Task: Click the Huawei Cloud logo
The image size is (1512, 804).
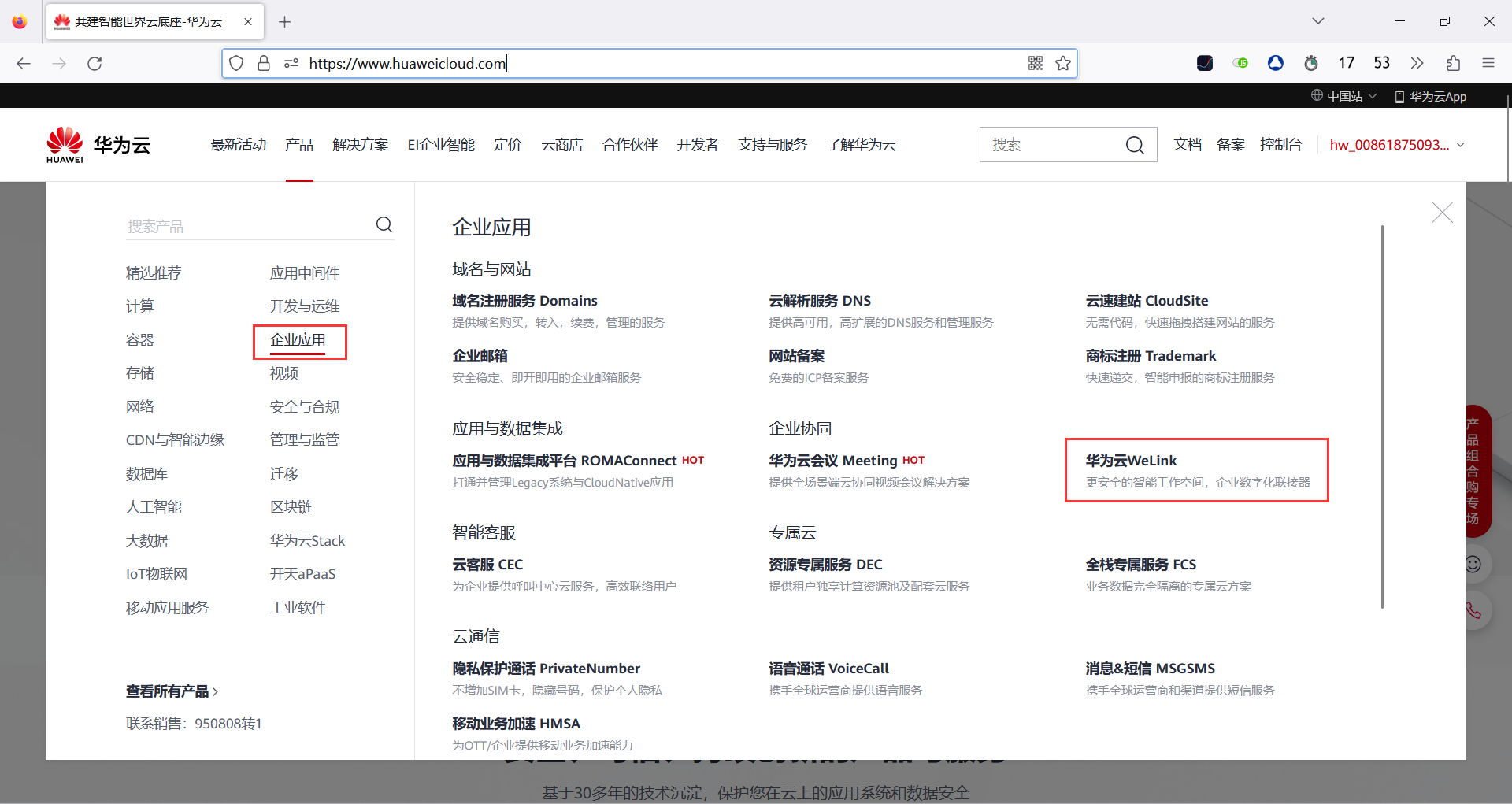Action: (97, 144)
